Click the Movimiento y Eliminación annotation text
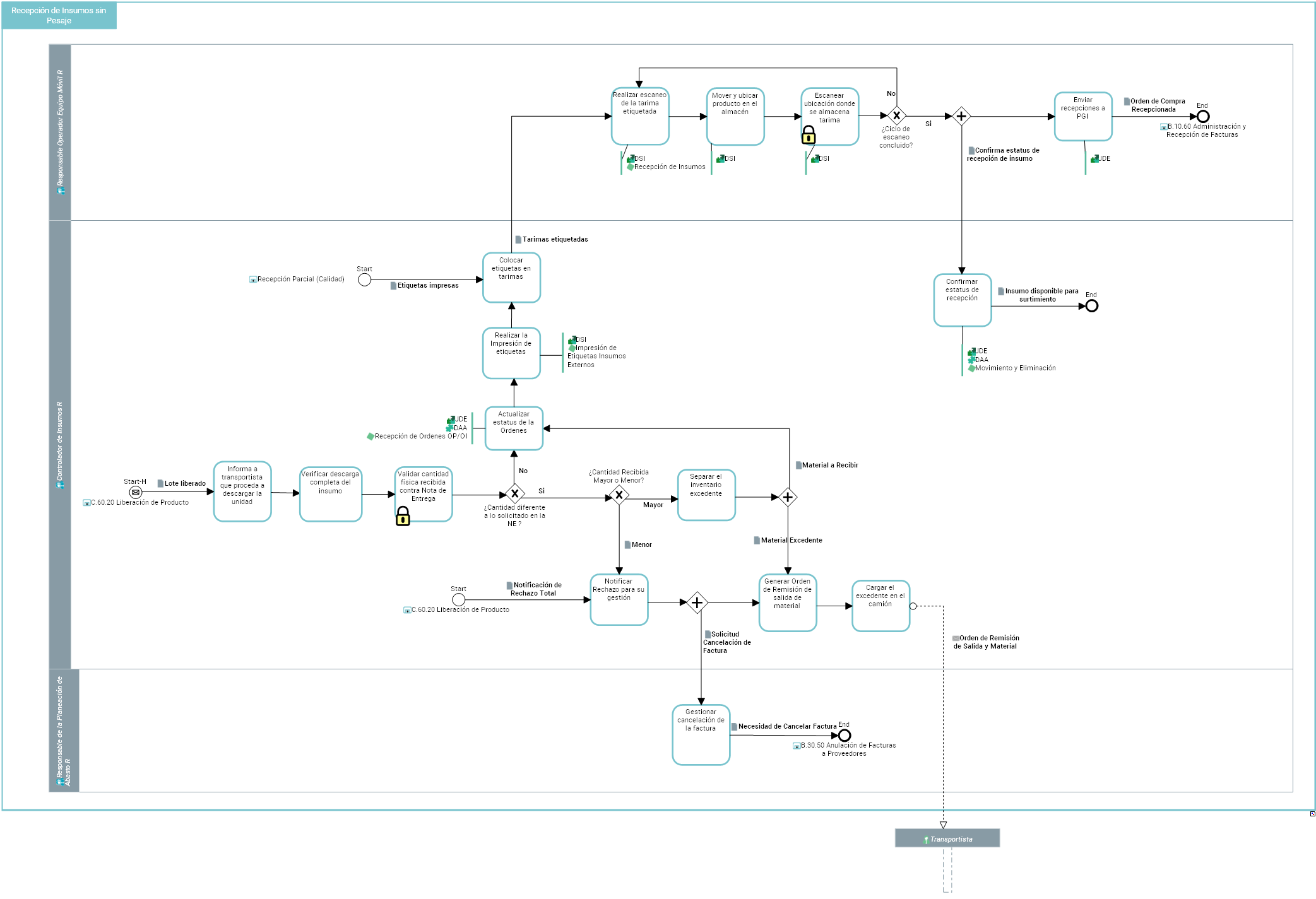 (x=1015, y=368)
